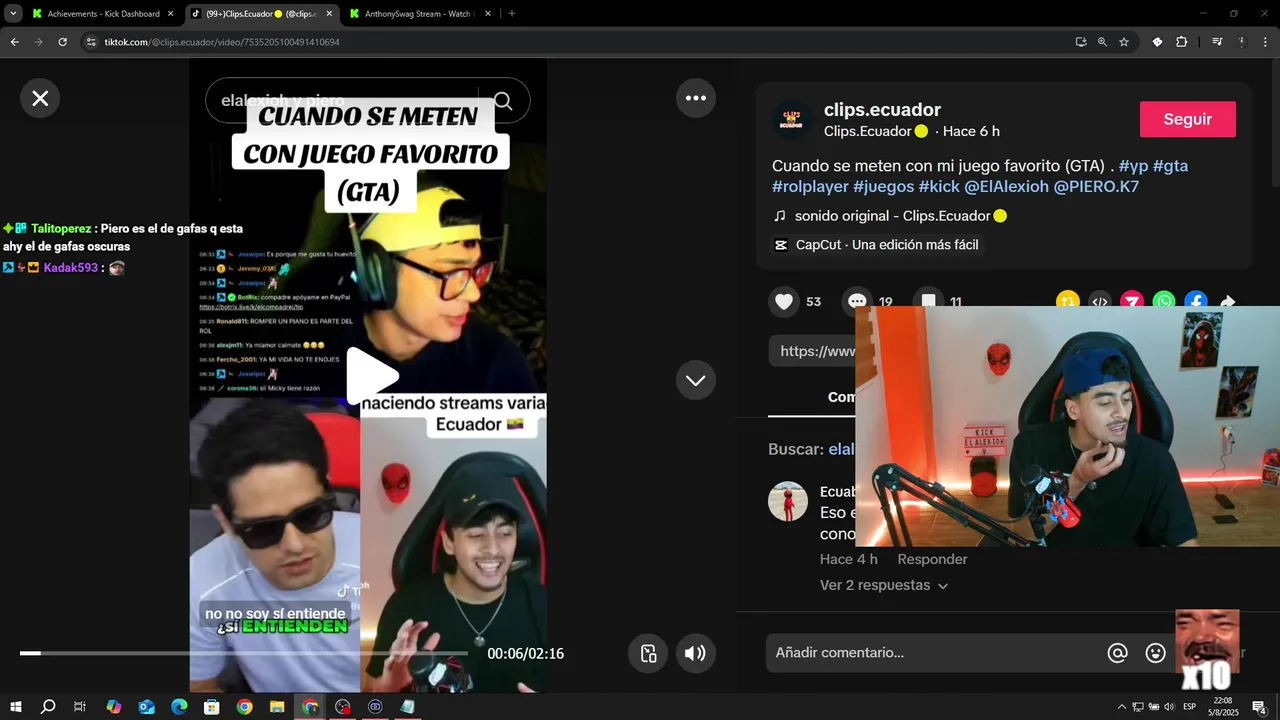The image size is (1280, 720).
Task: Switch to Achievements - Kick Dashboard tab
Action: (x=103, y=14)
